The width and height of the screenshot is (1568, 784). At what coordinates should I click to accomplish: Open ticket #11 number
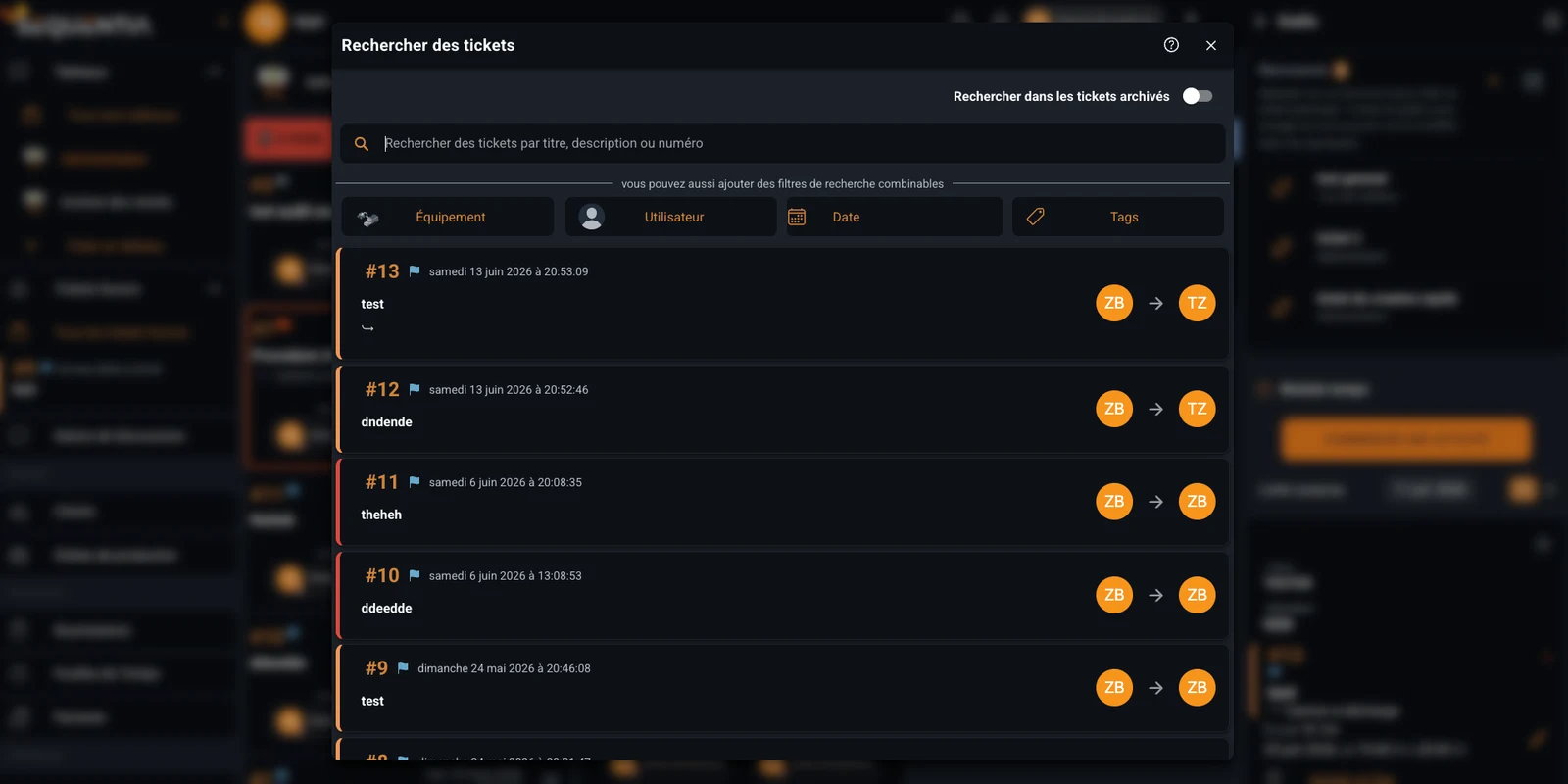click(x=382, y=482)
